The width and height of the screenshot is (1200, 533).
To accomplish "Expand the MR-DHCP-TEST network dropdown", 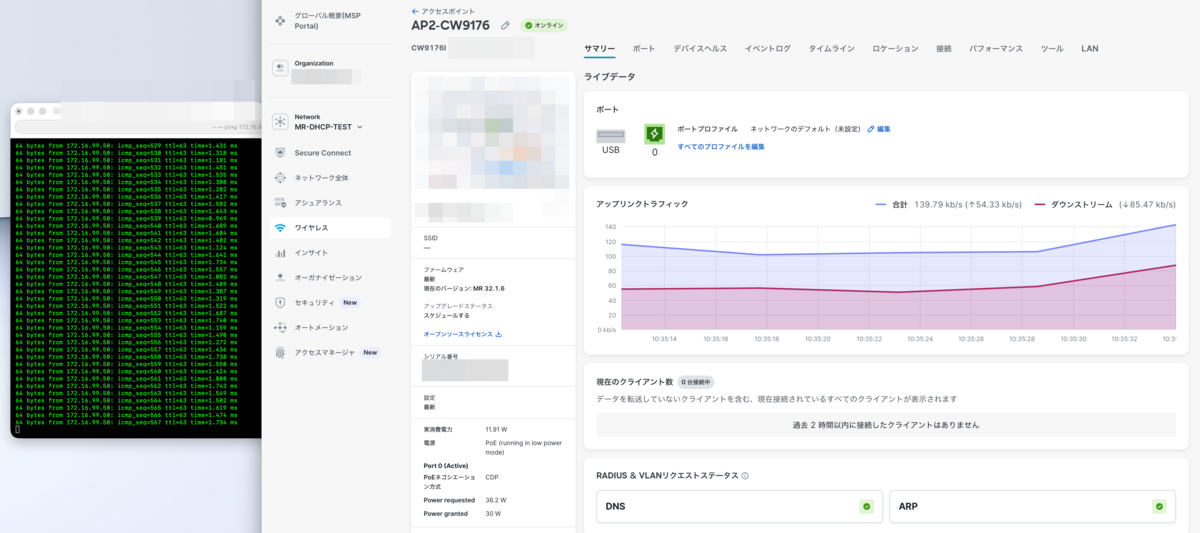I will click(x=360, y=127).
